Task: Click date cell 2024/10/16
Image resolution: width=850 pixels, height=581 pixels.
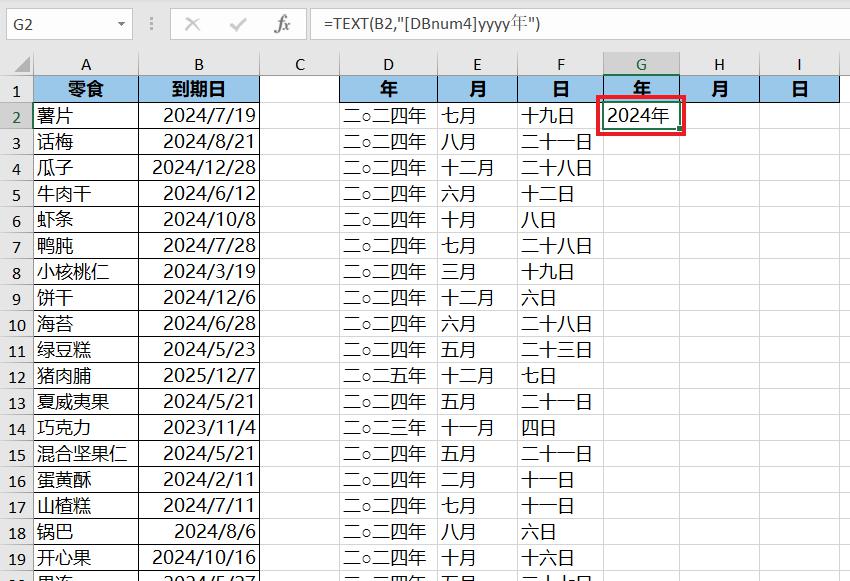Action: pos(199,558)
